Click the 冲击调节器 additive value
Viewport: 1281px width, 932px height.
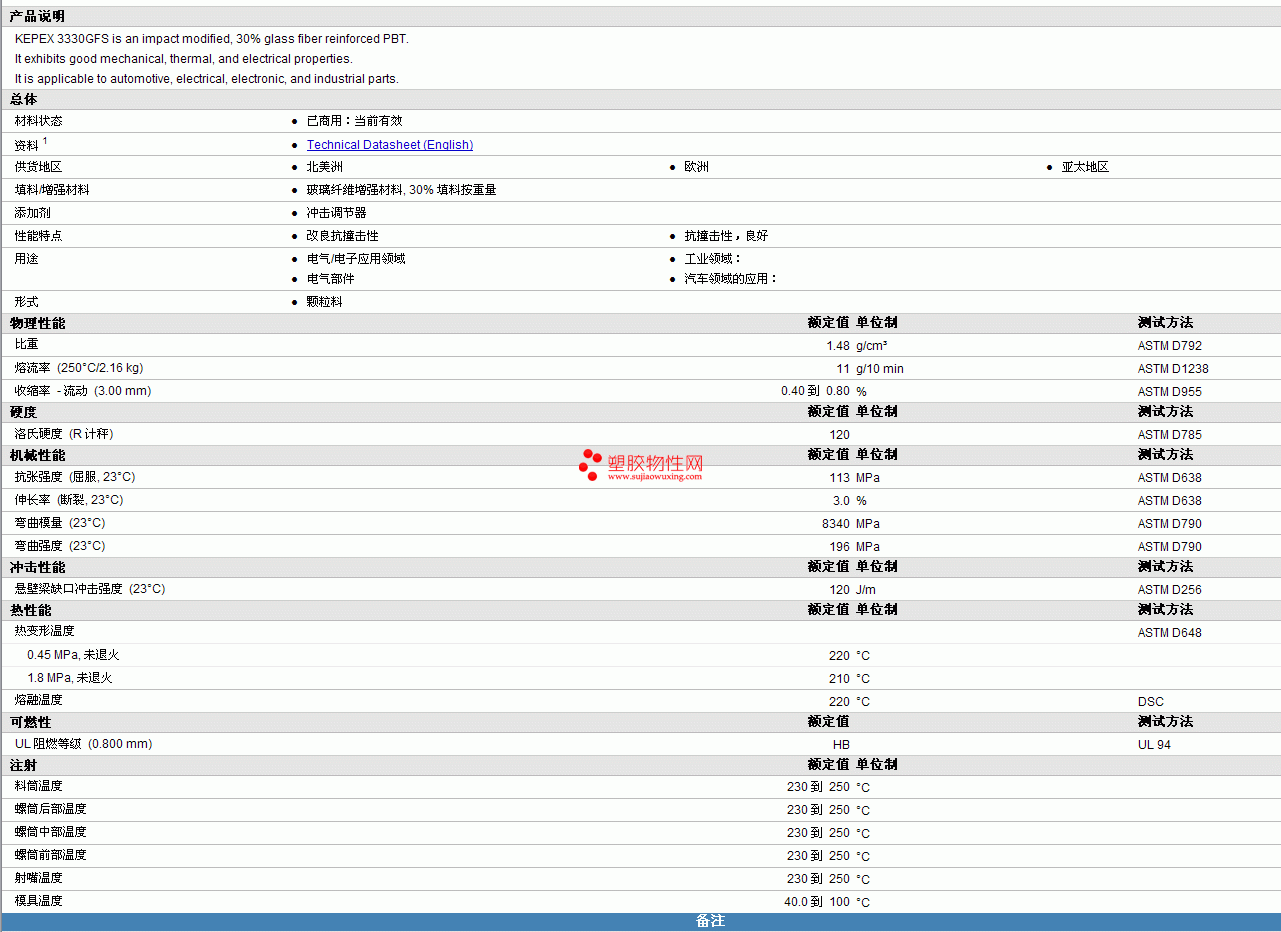(x=336, y=213)
